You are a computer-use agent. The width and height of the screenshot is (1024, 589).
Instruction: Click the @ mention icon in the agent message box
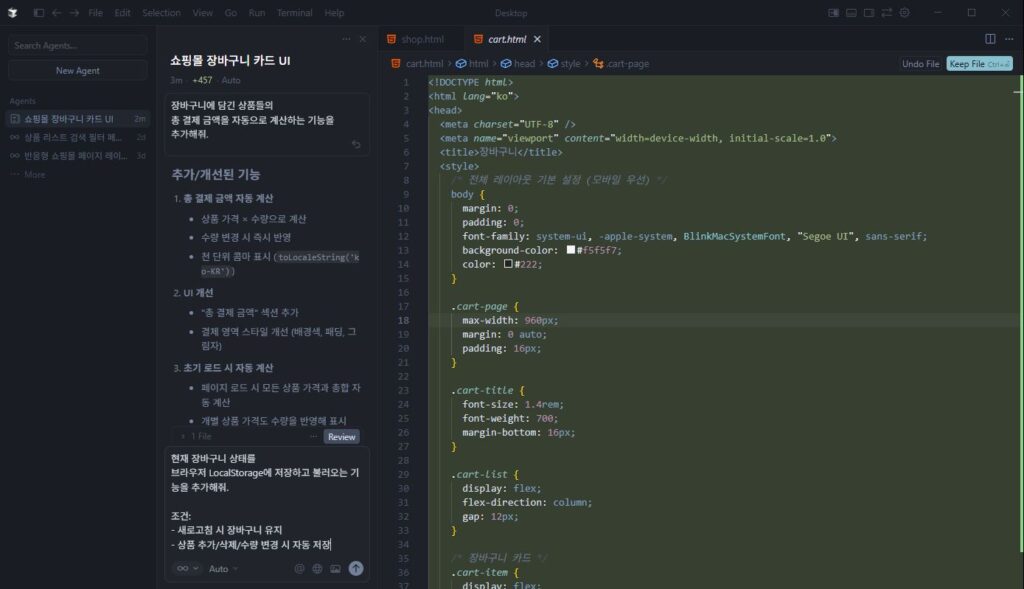click(x=300, y=568)
